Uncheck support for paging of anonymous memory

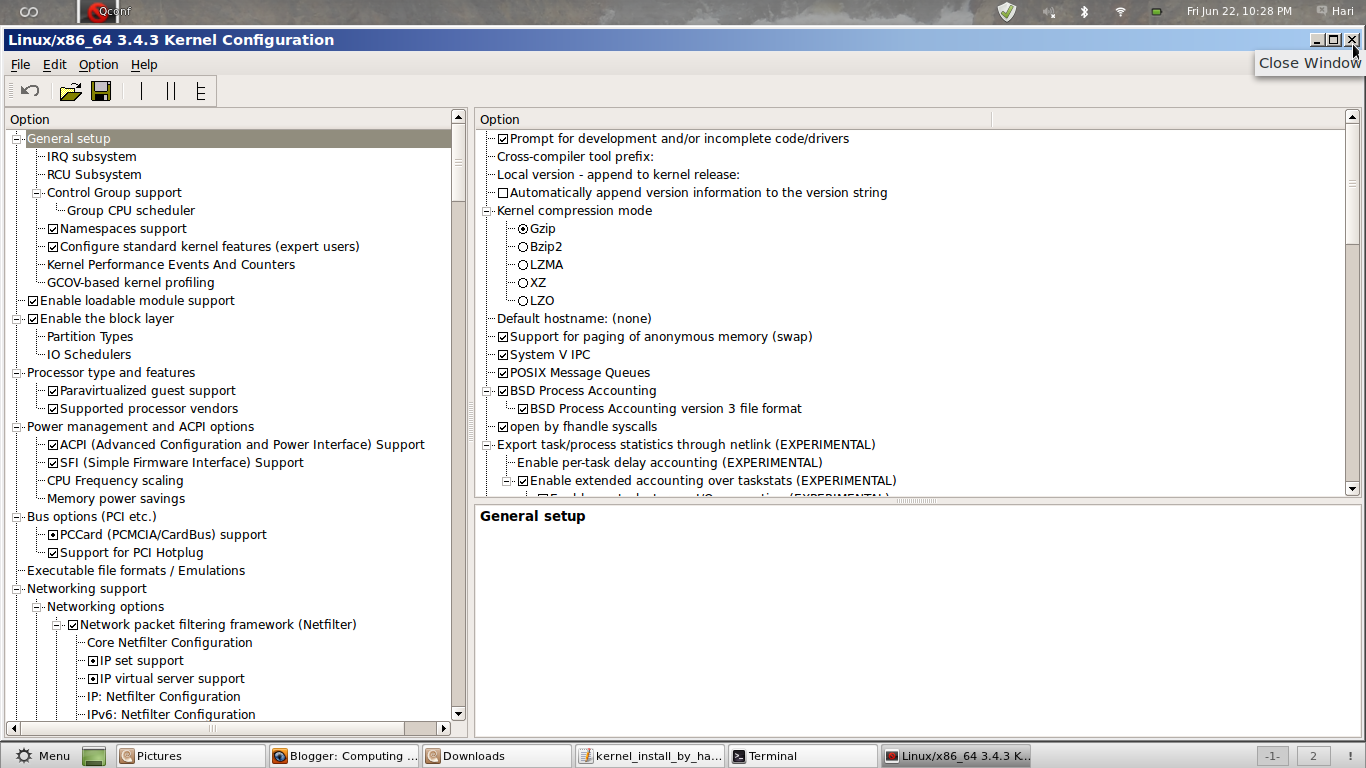coord(502,336)
